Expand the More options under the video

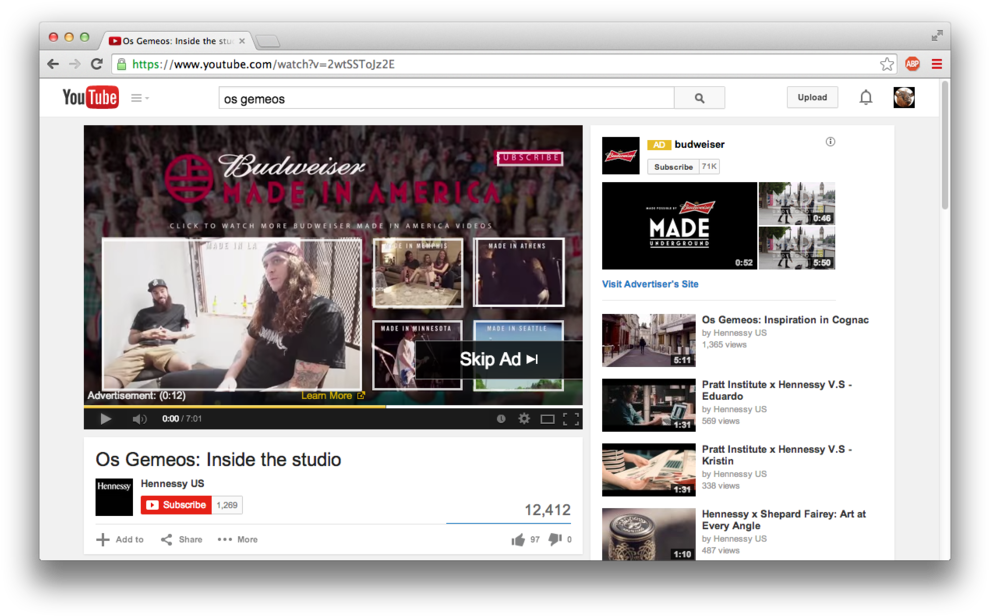[238, 540]
